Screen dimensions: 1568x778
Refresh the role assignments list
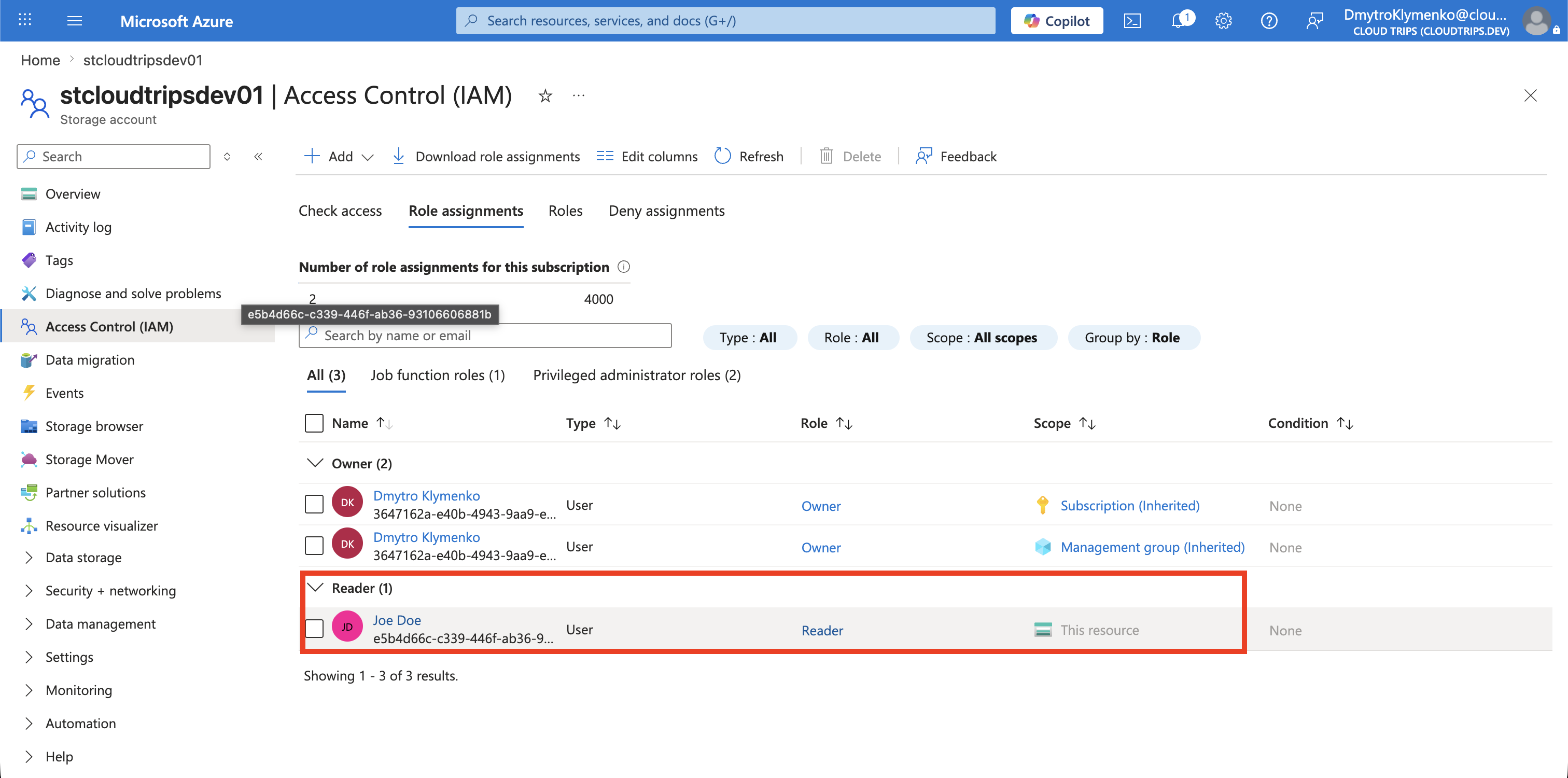(x=749, y=157)
